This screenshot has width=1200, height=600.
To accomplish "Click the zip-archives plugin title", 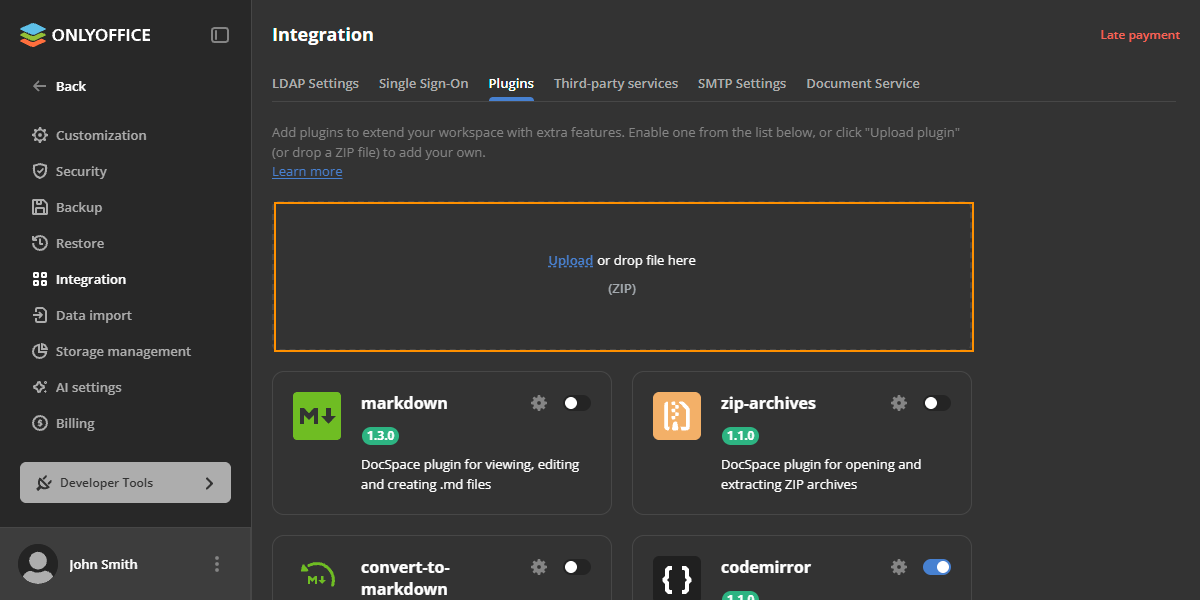I will (x=768, y=403).
